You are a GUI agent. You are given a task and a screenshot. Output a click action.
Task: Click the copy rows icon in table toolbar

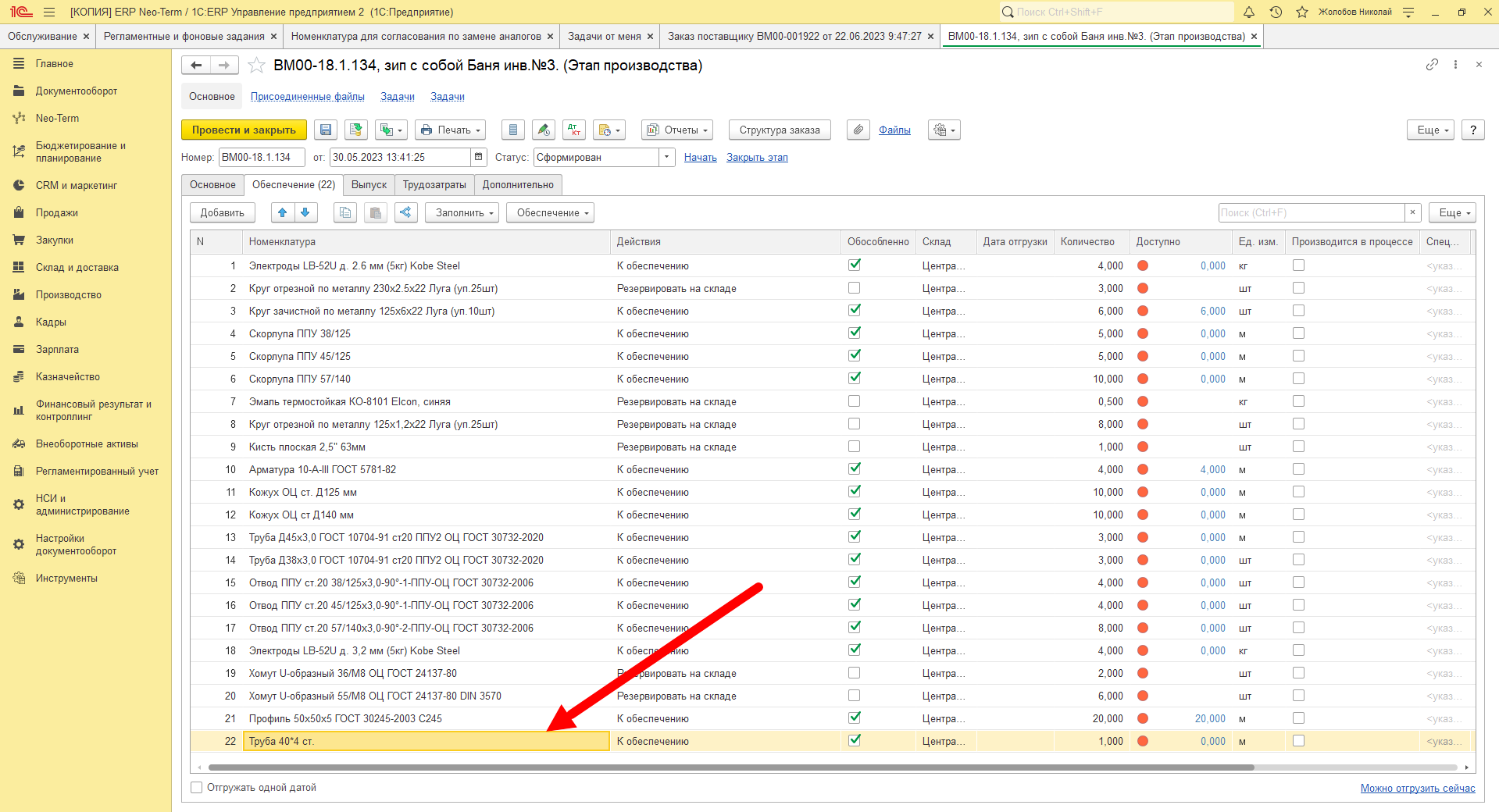[x=345, y=212]
